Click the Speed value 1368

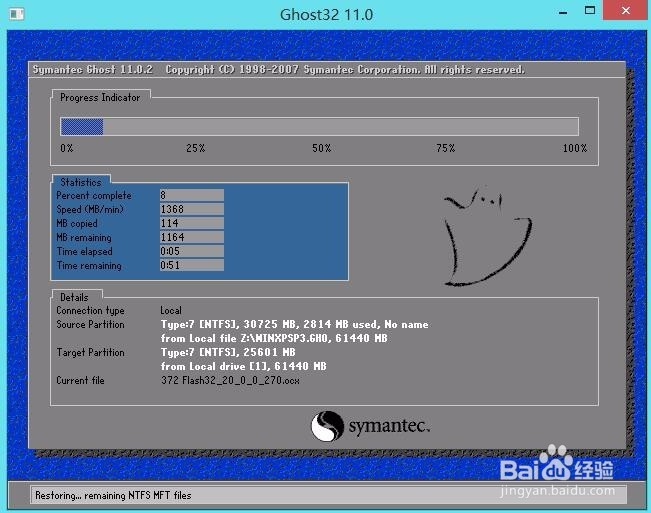[x=192, y=209]
